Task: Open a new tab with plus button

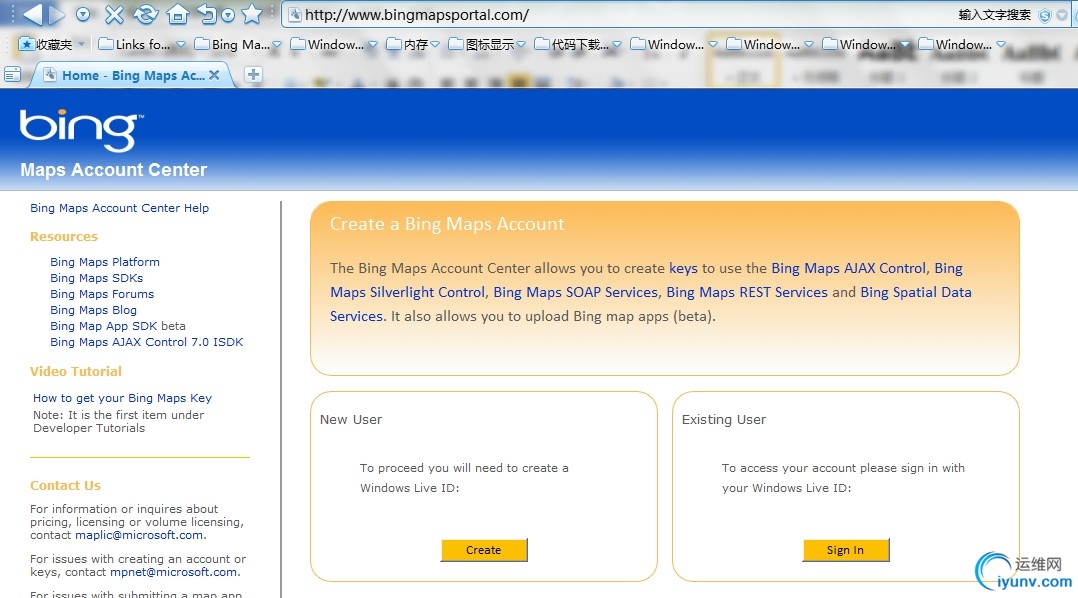Action: click(x=253, y=74)
